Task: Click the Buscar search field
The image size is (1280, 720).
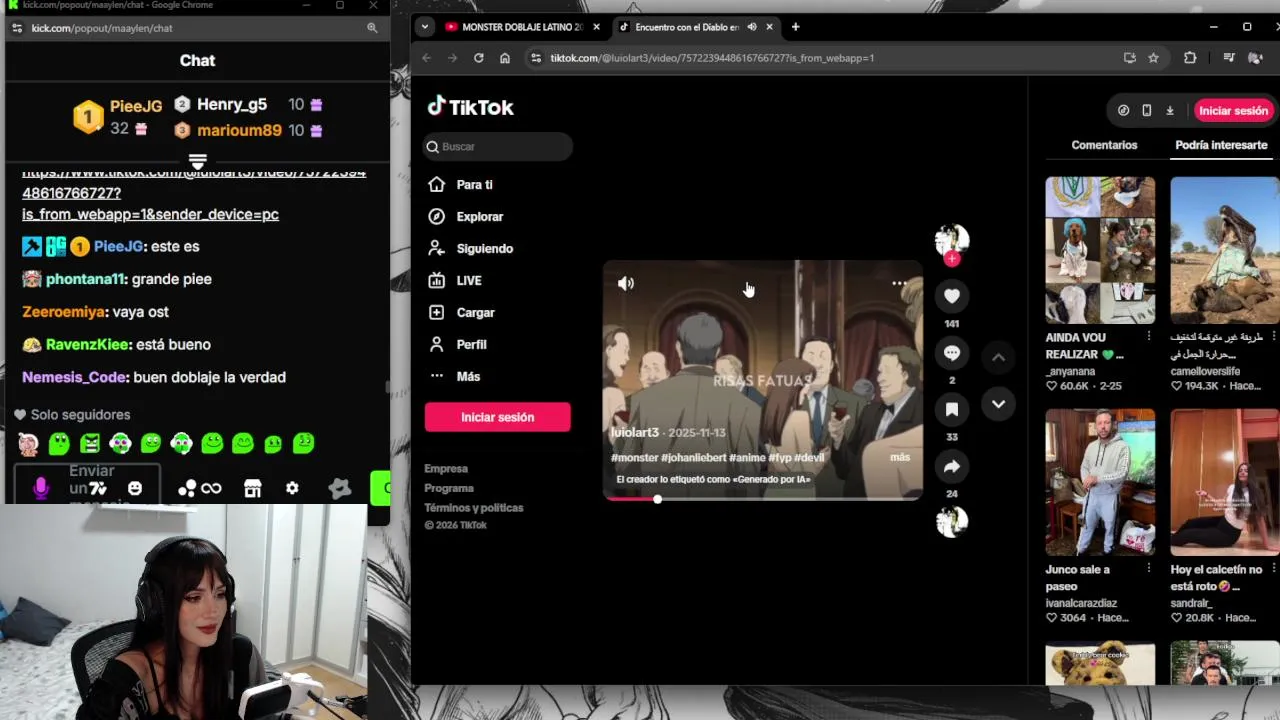Action: pos(498,146)
